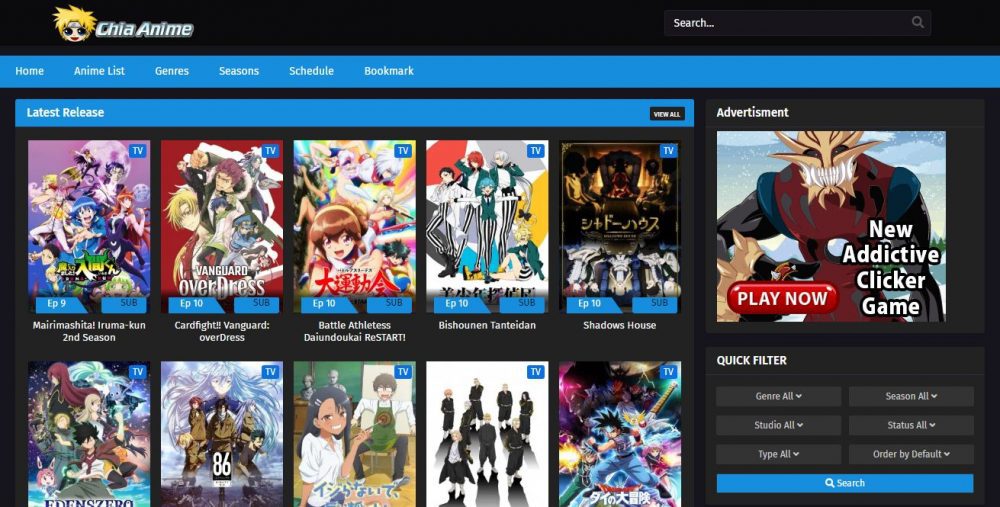Click the Chia Anime logo
1000x507 pixels.
click(123, 24)
